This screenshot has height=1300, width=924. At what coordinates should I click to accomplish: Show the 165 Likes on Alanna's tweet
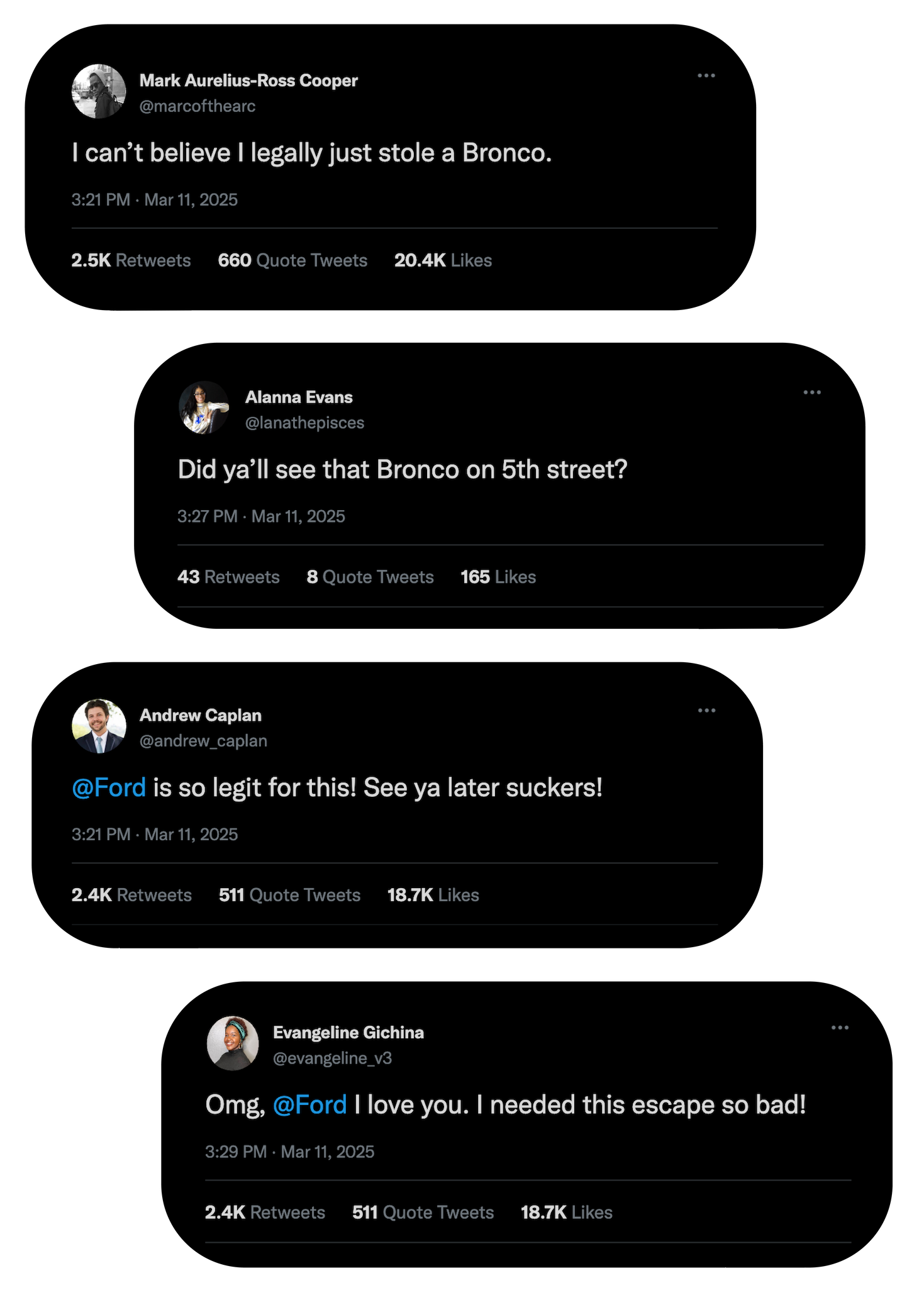498,577
